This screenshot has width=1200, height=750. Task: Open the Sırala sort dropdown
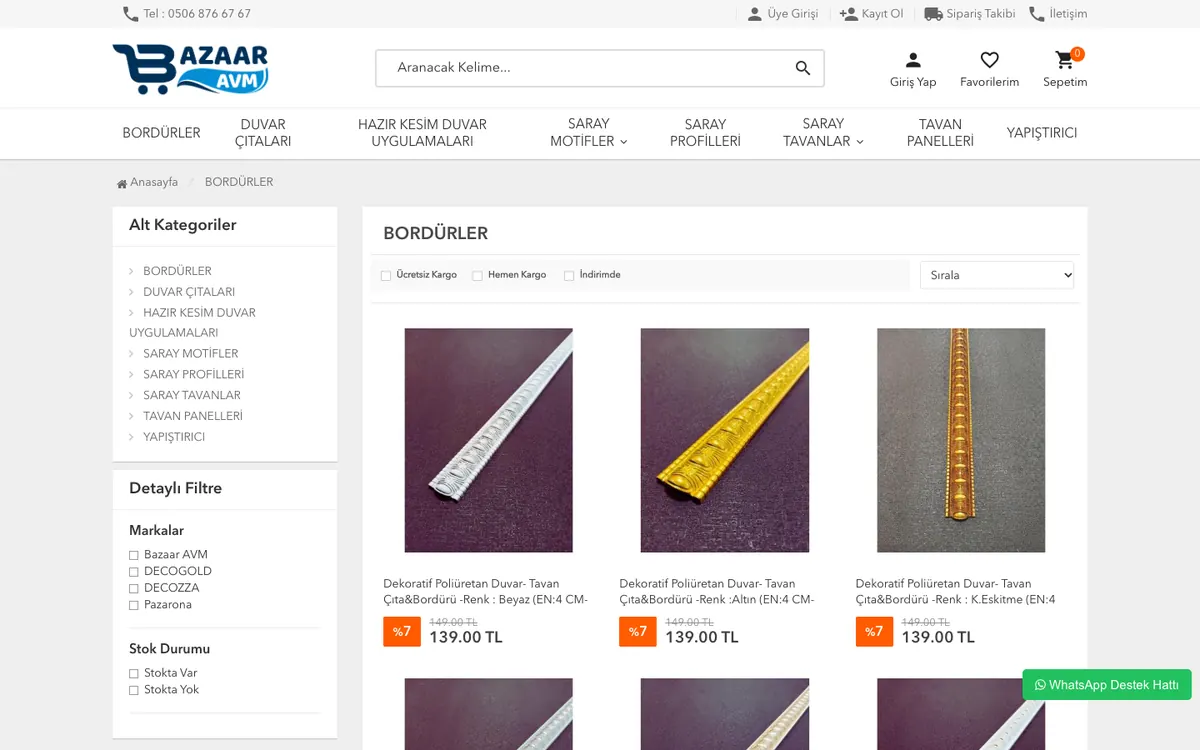click(x=997, y=275)
